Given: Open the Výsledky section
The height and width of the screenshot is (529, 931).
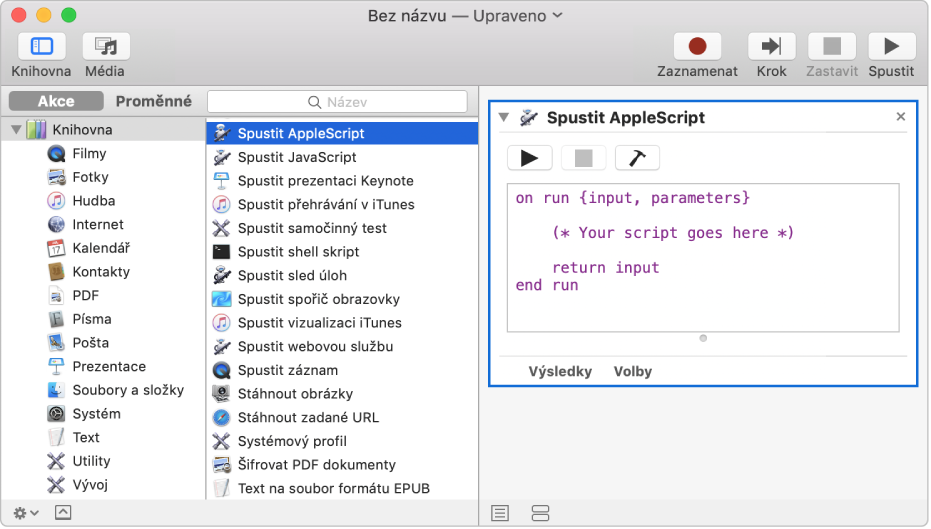Looking at the screenshot, I should (x=560, y=372).
